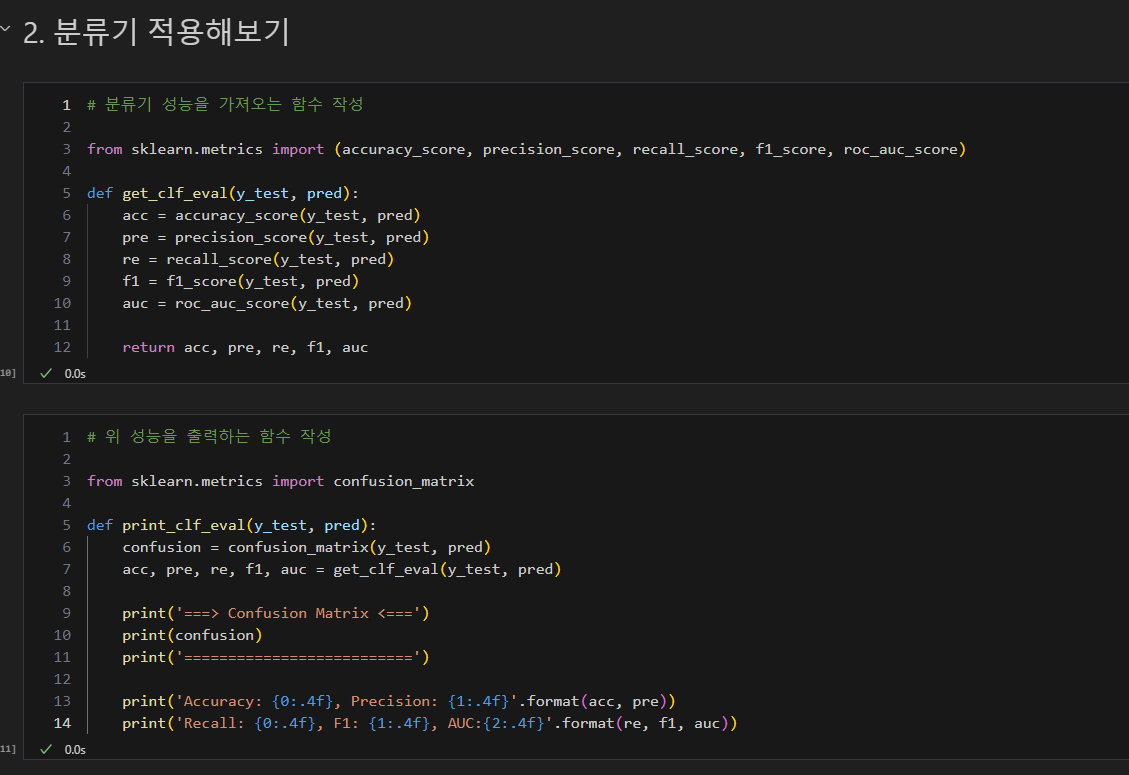Click the '# 분류기 성능을 가져오는 함수 작성' comment
1129x775 pixels.
click(225, 104)
